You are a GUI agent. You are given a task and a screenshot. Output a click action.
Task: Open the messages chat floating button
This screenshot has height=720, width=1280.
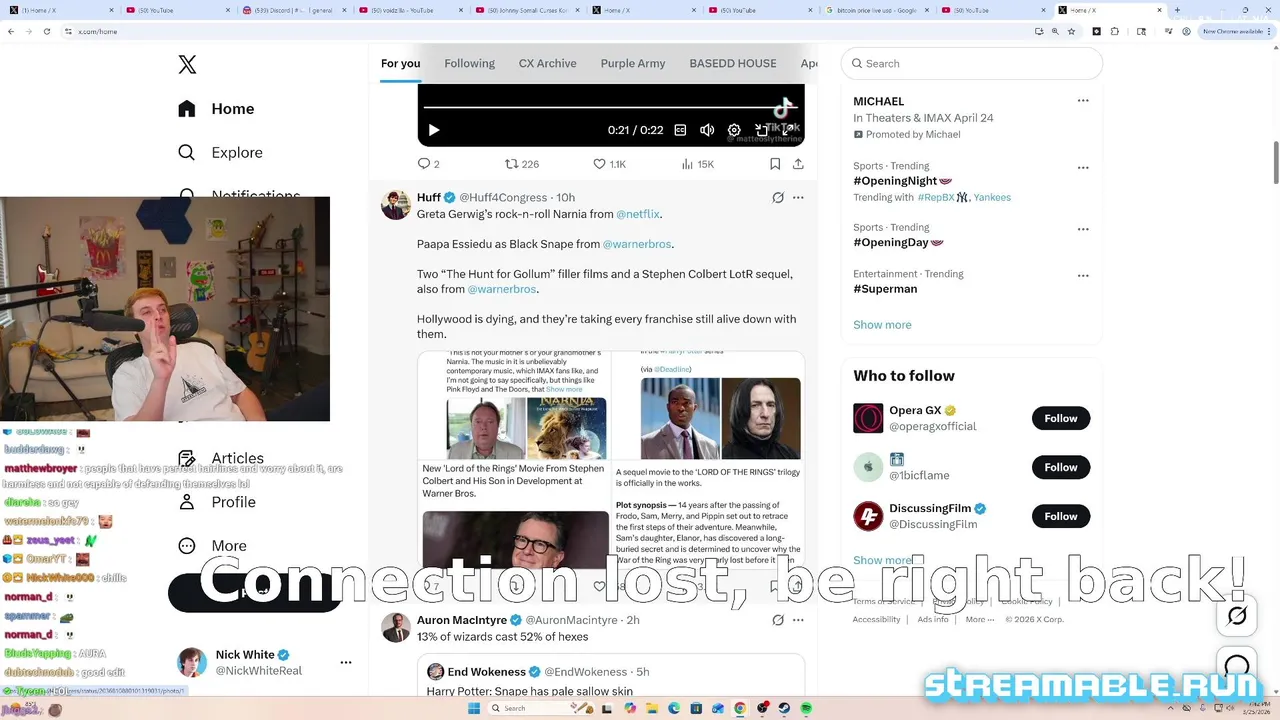pos(1237,666)
